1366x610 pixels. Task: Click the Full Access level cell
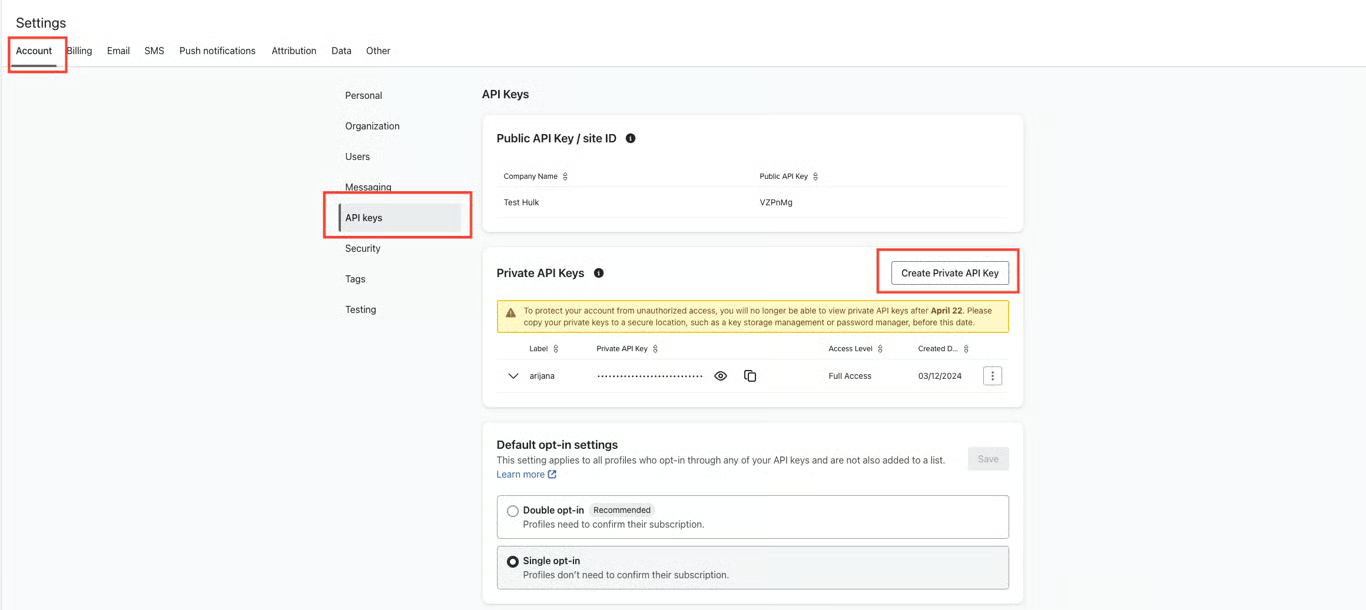pyautogui.click(x=850, y=376)
